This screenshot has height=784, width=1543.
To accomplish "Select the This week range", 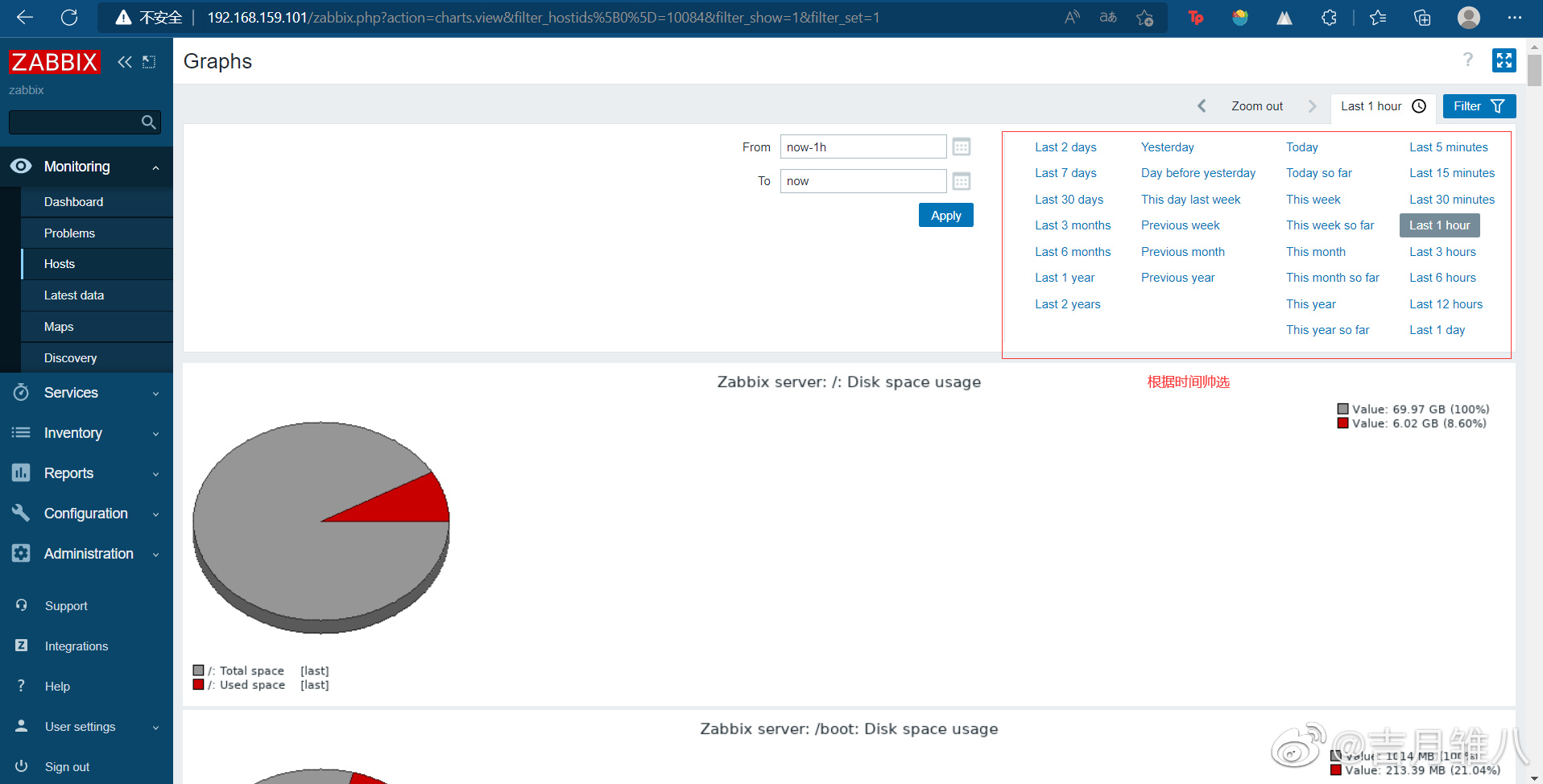I will 1313,200.
